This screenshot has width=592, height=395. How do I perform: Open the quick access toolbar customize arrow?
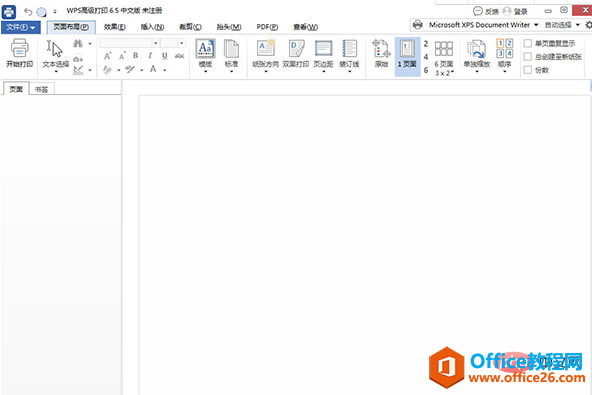55,12
